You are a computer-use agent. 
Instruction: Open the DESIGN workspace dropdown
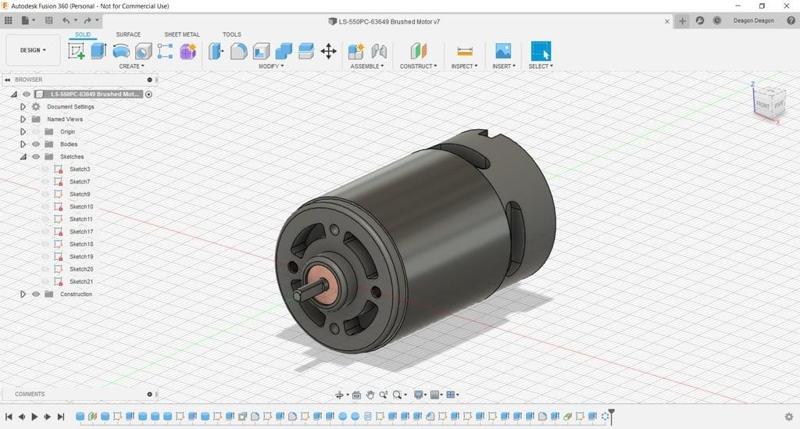click(x=33, y=50)
